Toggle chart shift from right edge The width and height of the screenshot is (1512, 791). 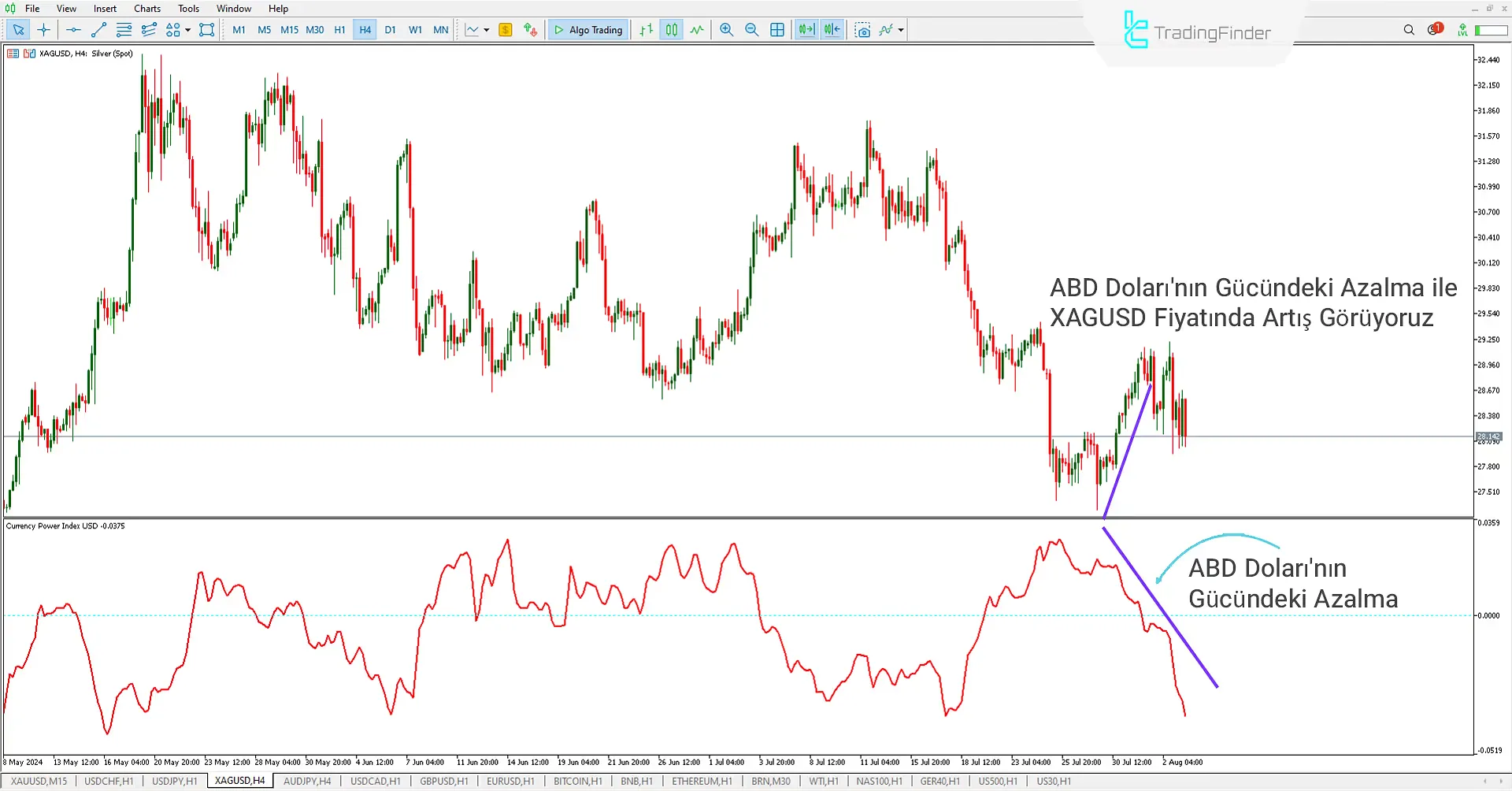(832, 30)
